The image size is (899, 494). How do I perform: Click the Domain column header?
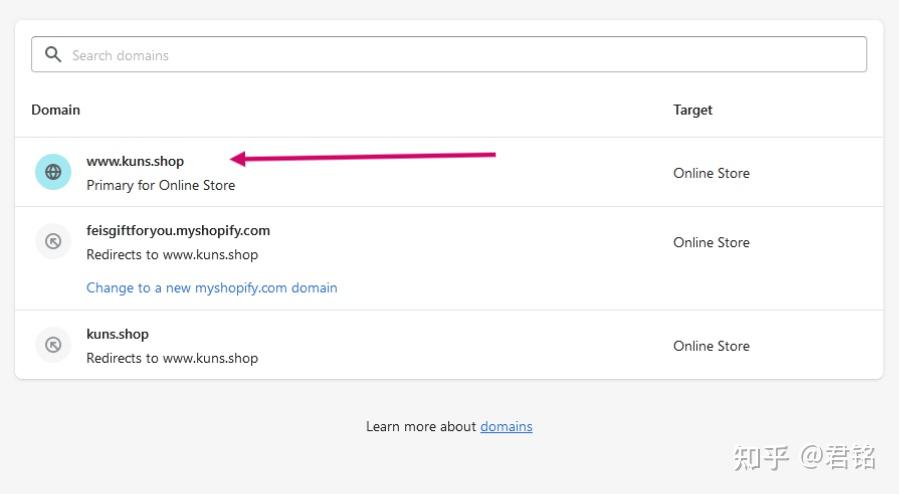[56, 109]
